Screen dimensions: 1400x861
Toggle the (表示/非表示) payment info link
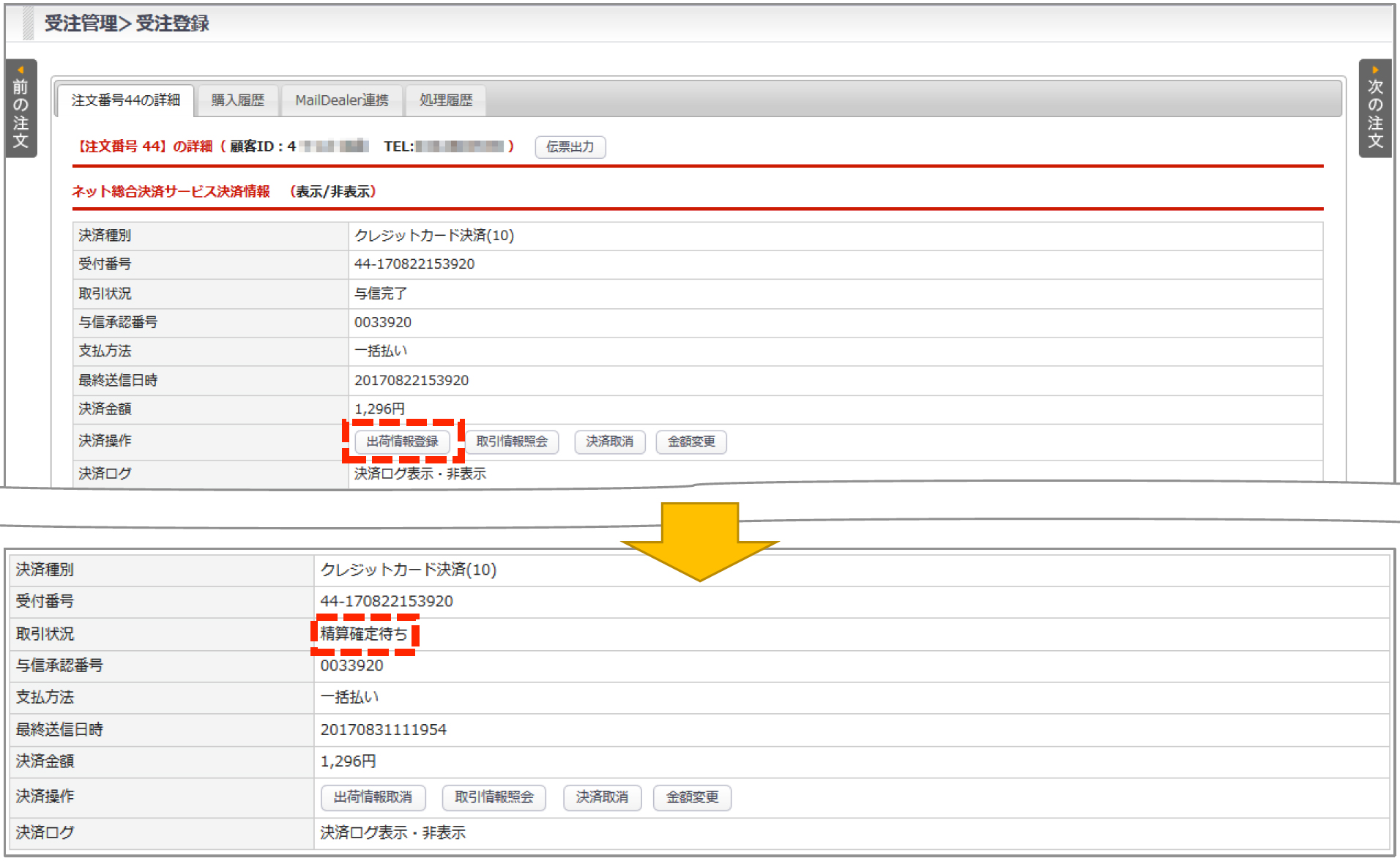click(333, 192)
